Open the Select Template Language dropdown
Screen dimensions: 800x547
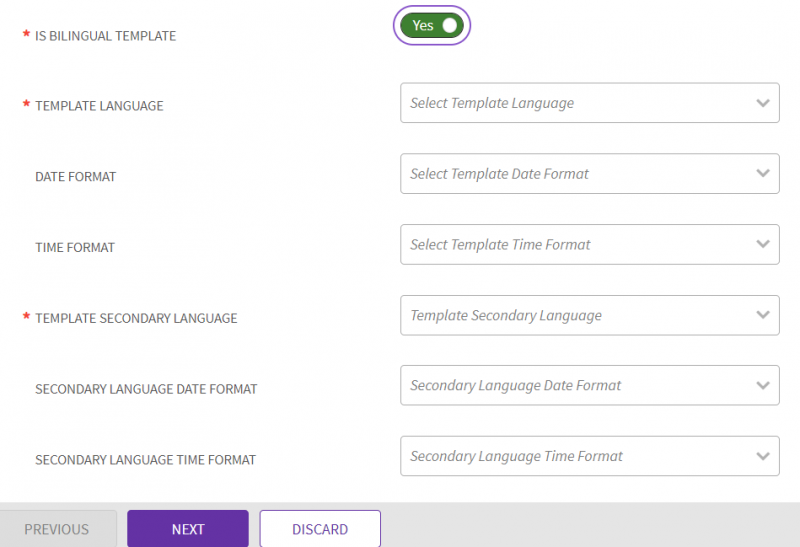click(x=590, y=103)
